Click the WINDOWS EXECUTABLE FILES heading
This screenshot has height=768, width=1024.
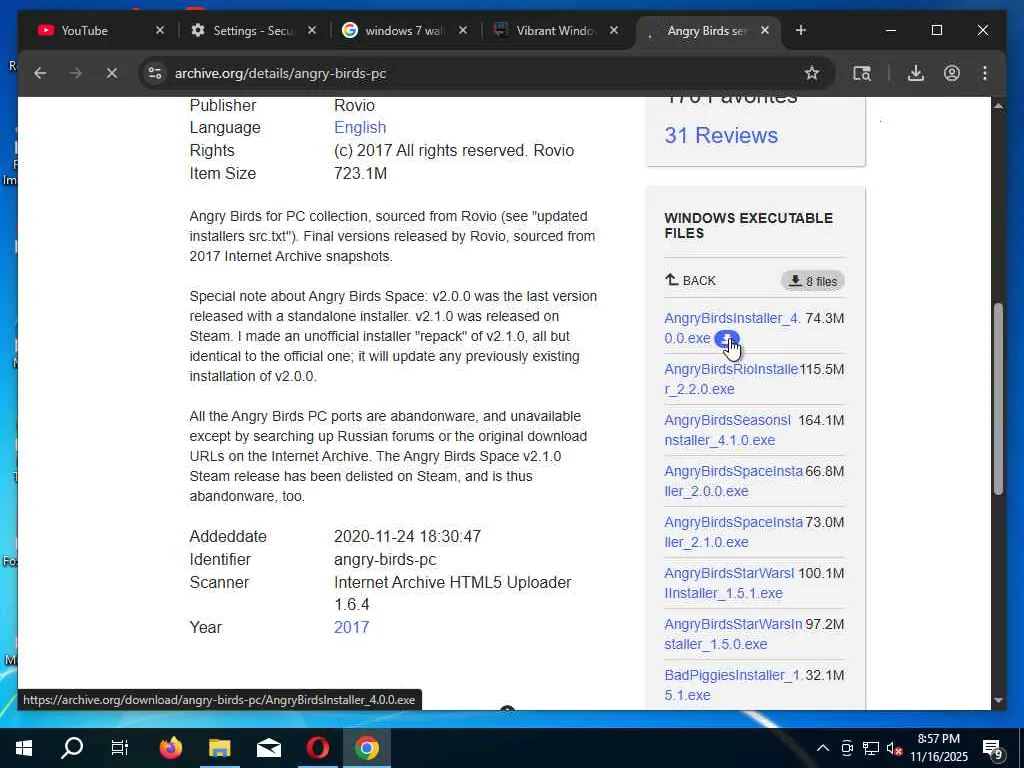point(748,225)
